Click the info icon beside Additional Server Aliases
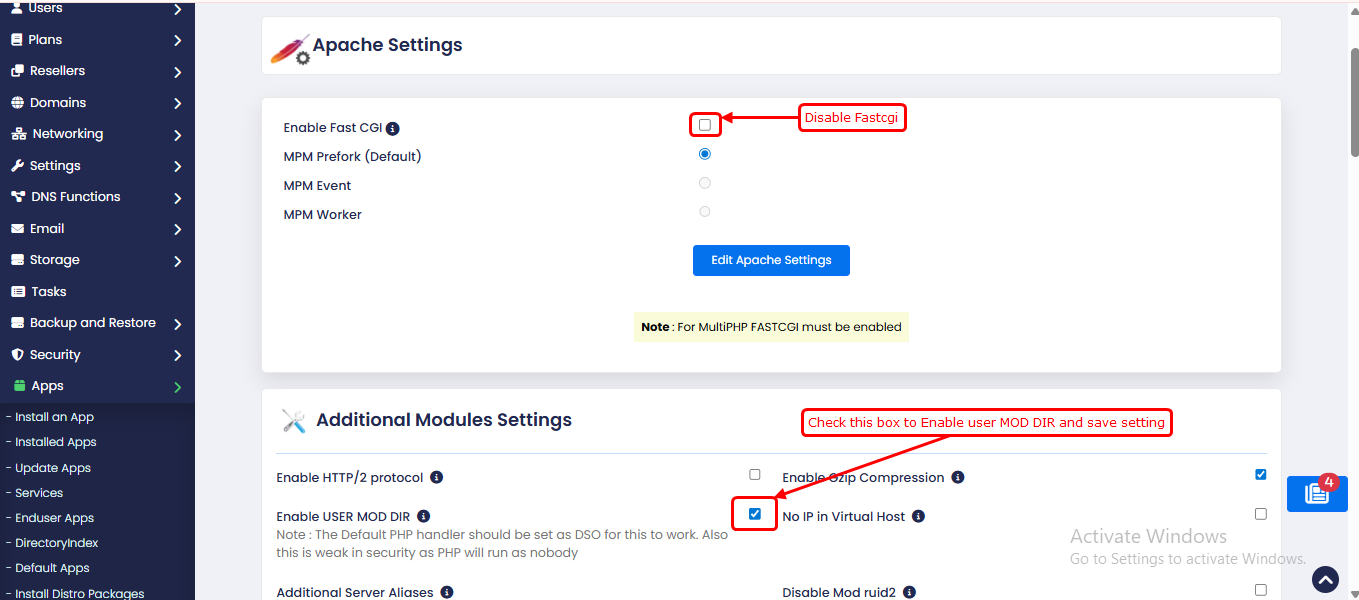This screenshot has height=600, width=1359. (x=447, y=593)
